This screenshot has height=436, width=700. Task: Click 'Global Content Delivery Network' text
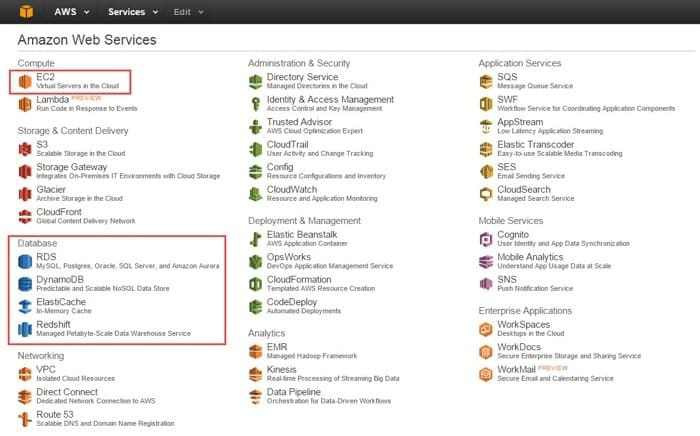click(86, 221)
